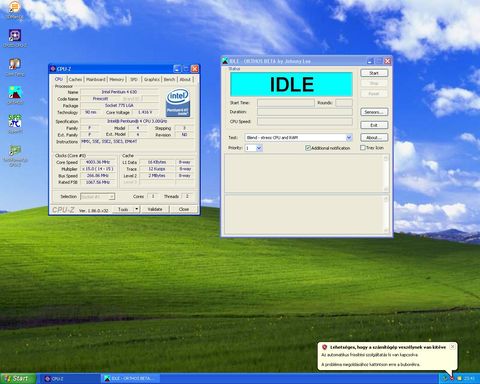Image resolution: width=480 pixels, height=384 pixels.
Task: Open the Priority dropdown in ORTHOS
Action: (x=259, y=148)
